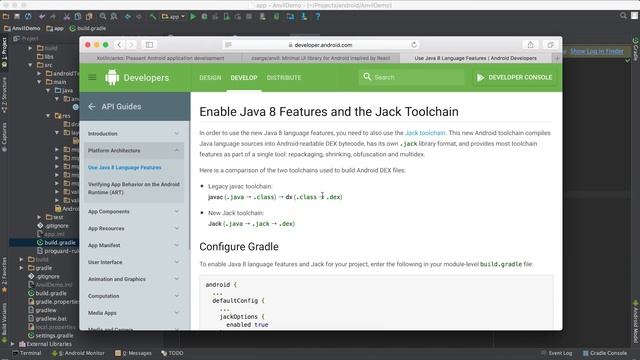This screenshot has height=360, width=640.
Task: Collapse the src folder in project tree
Action: (30, 65)
